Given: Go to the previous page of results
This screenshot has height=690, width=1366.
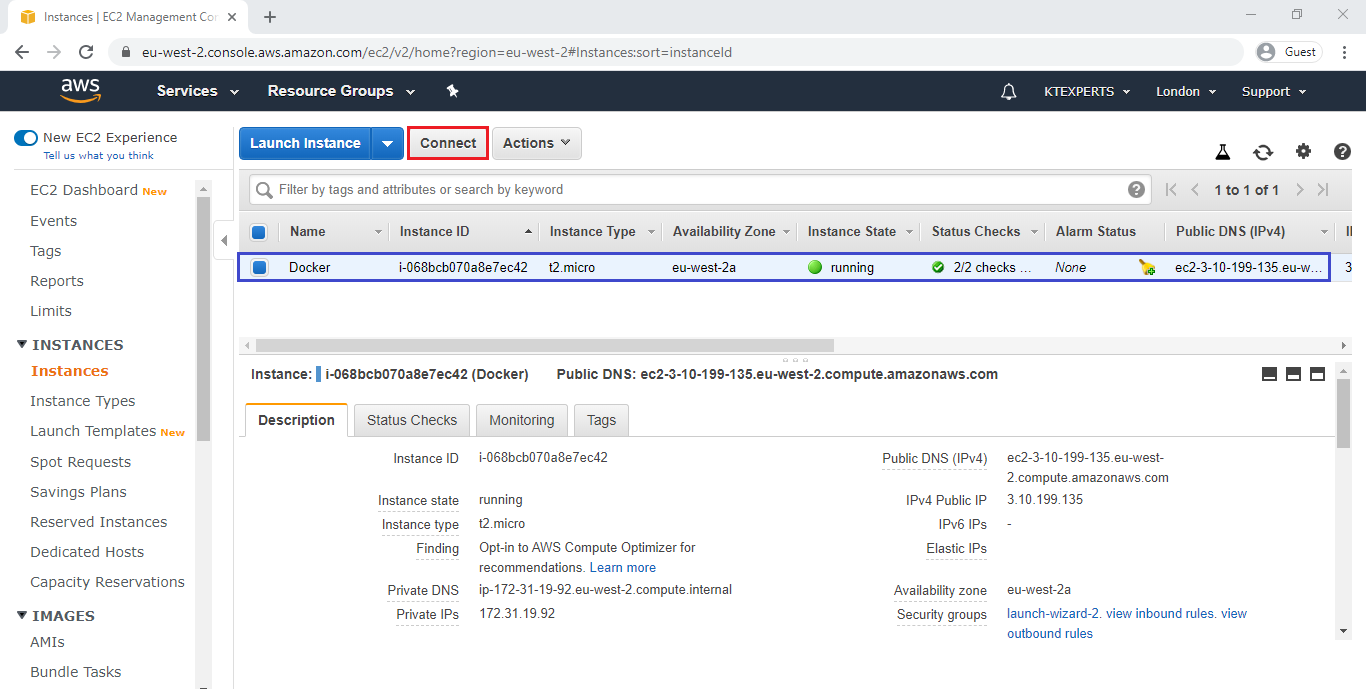Looking at the screenshot, I should pos(1195,190).
